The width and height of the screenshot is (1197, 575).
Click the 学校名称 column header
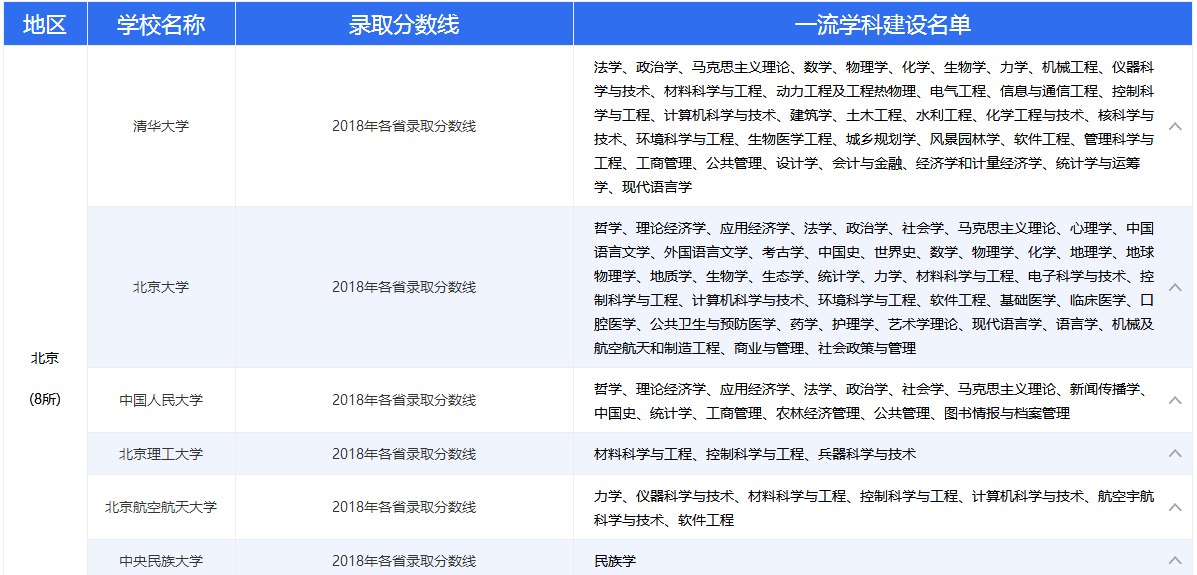[x=161, y=24]
